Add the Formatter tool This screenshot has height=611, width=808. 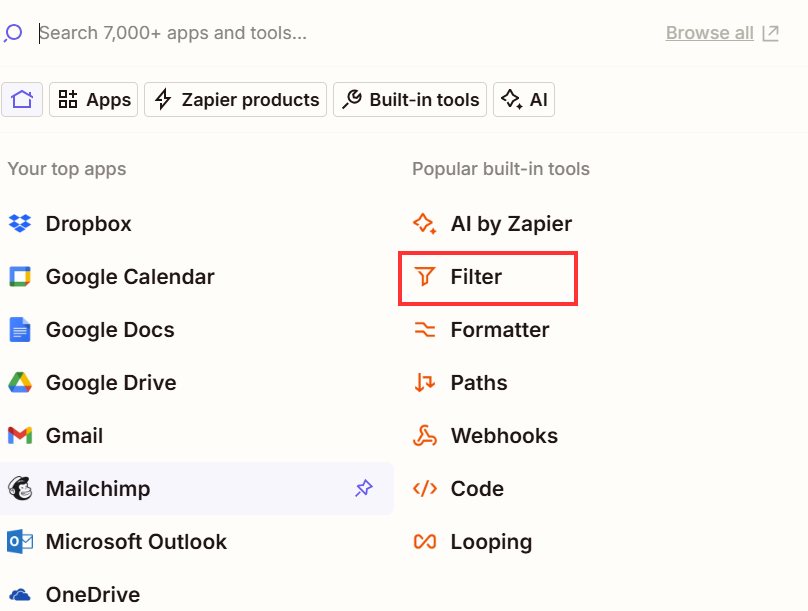tap(499, 330)
